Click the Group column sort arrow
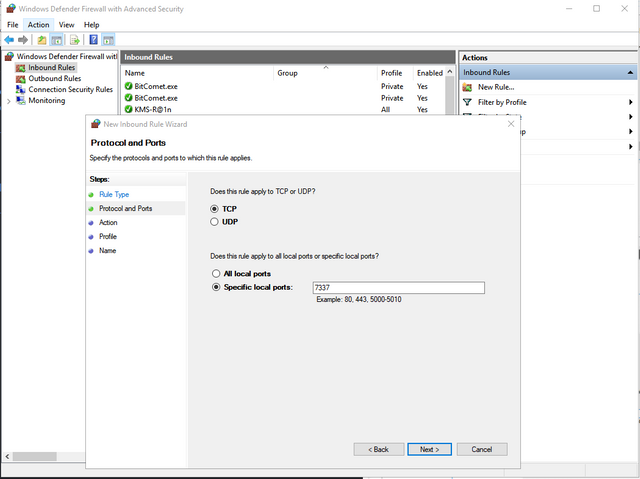 [326, 67]
